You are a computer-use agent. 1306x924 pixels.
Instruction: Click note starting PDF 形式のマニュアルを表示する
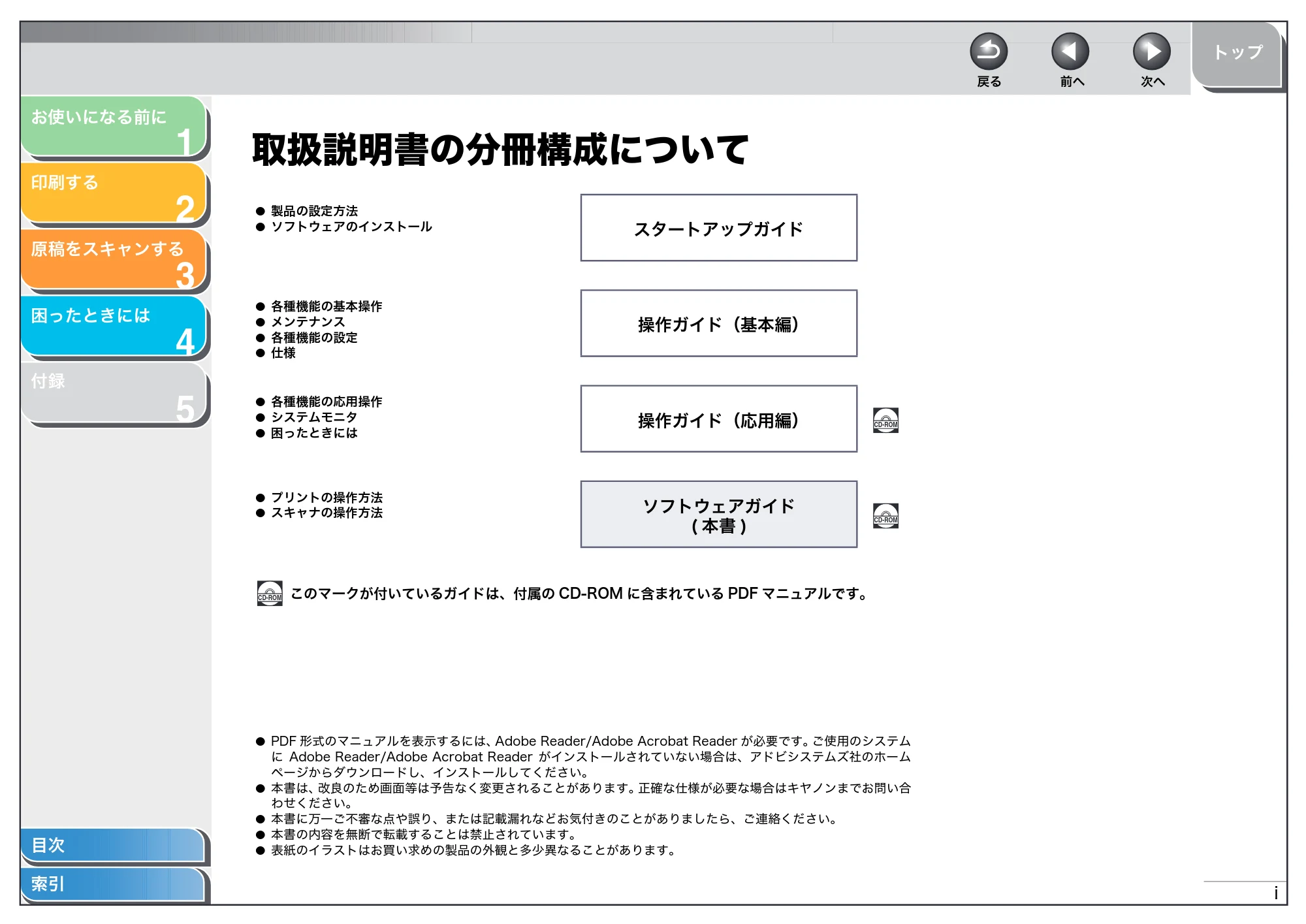[590, 757]
